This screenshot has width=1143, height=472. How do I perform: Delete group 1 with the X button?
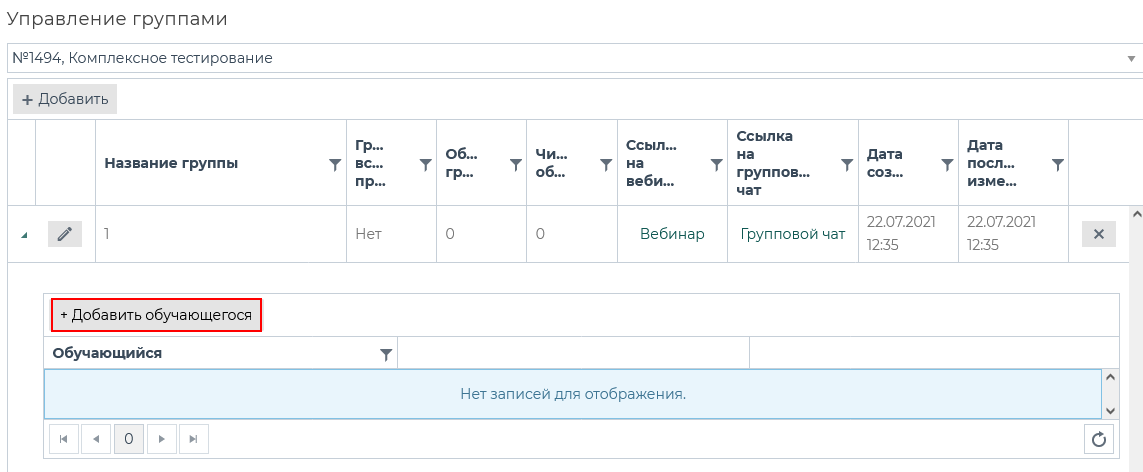pos(1098,234)
